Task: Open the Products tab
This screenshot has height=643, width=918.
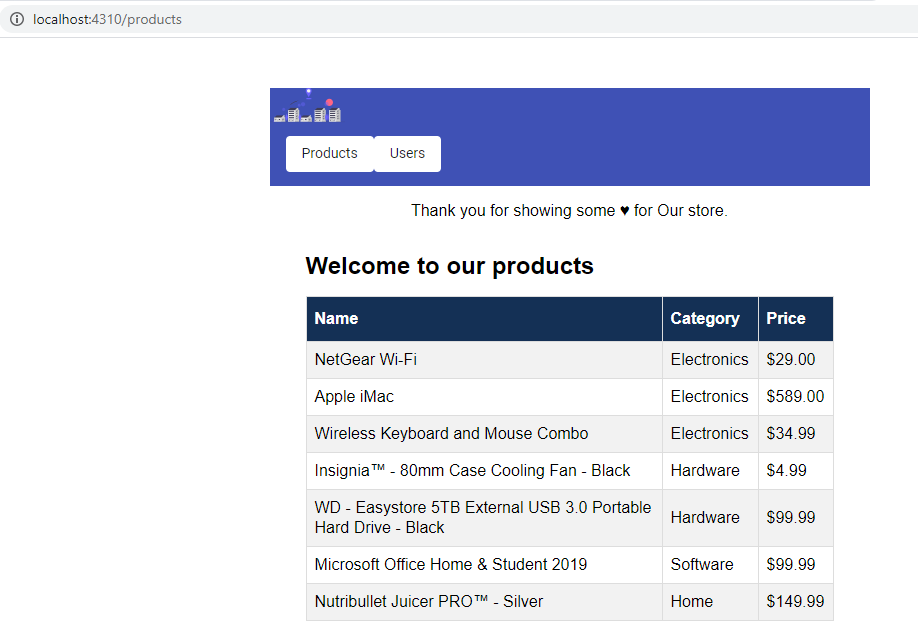Action: click(329, 153)
